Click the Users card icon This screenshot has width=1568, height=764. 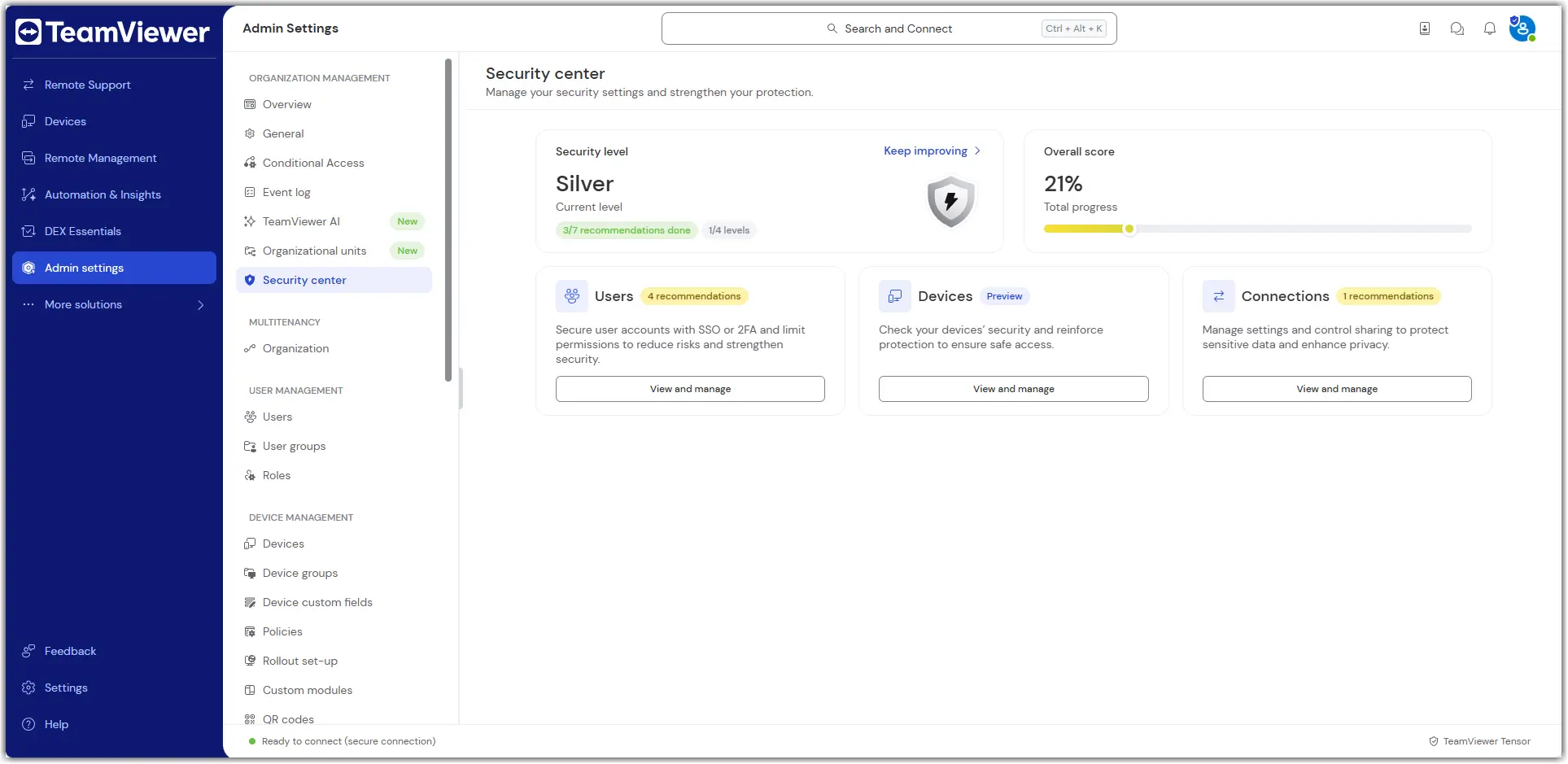[572, 296]
